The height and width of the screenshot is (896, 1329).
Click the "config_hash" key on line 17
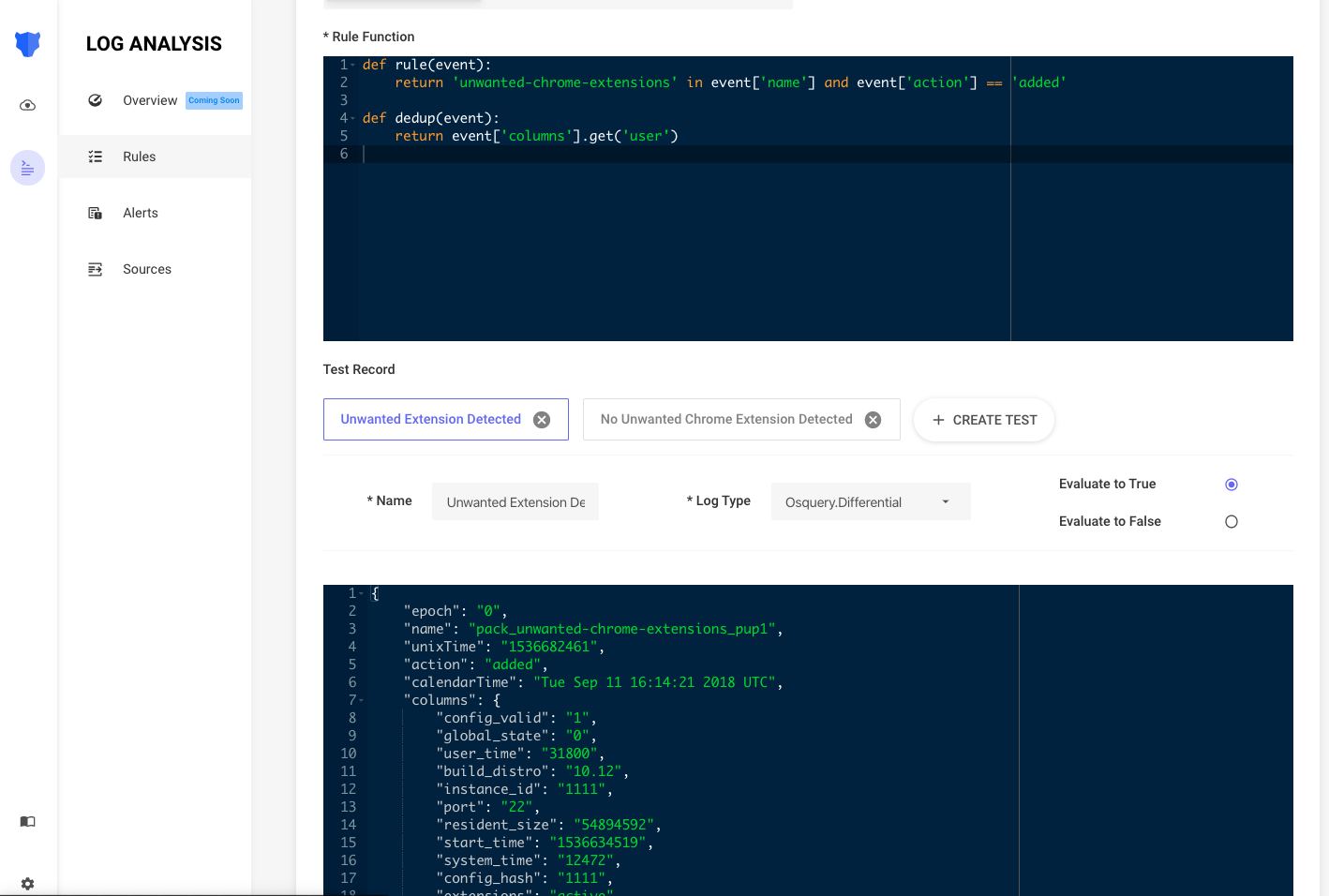click(488, 878)
